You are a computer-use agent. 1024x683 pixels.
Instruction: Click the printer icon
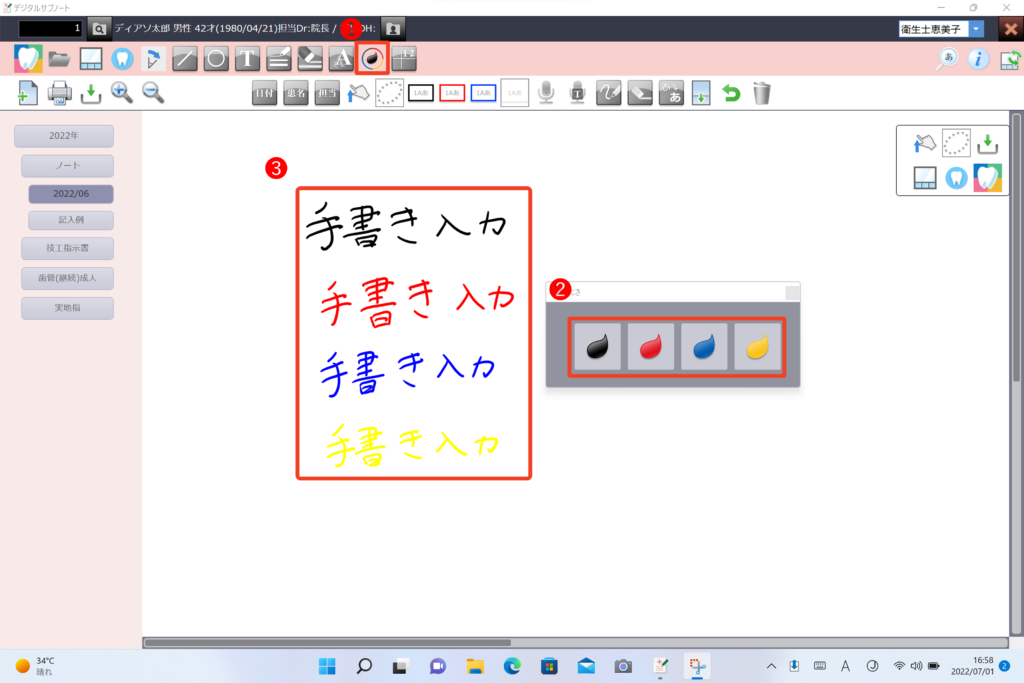[x=60, y=93]
